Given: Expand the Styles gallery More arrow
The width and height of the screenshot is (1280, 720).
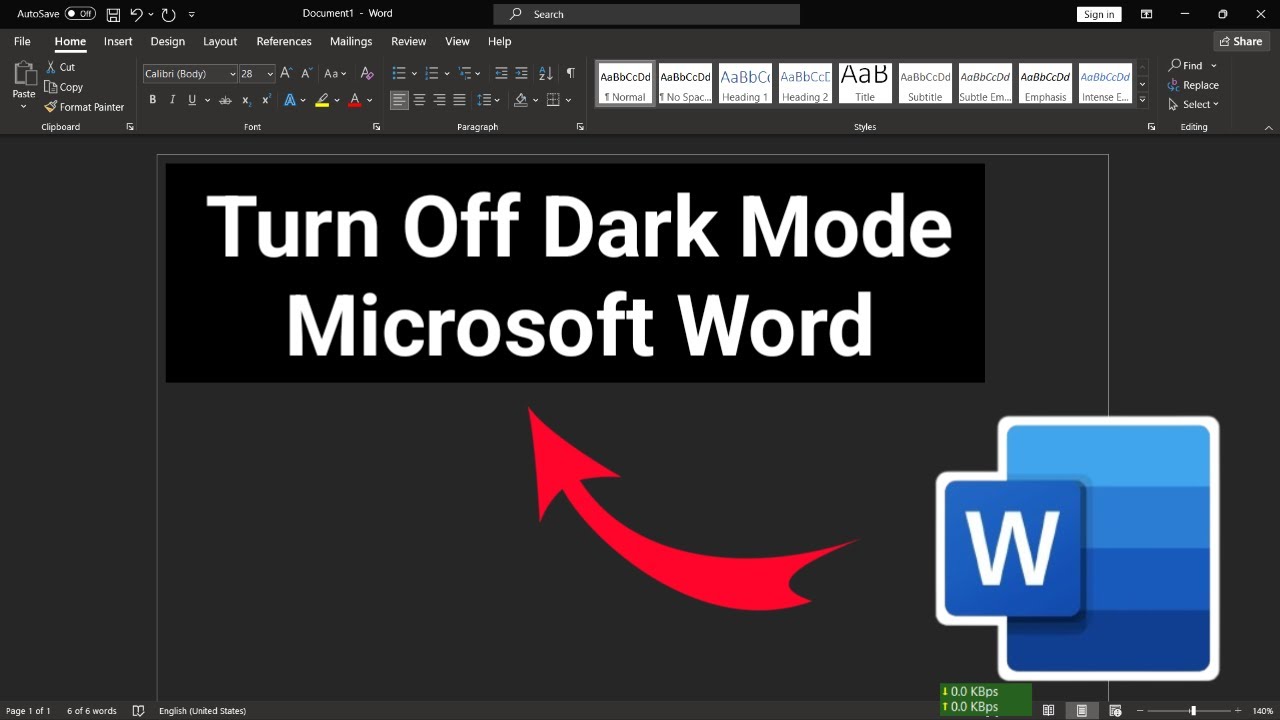Looking at the screenshot, I should [1143, 100].
